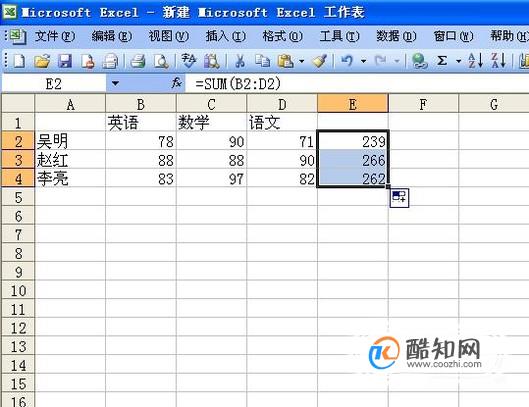Select cell containing 吴明
The height and width of the screenshot is (407, 529).
point(70,141)
